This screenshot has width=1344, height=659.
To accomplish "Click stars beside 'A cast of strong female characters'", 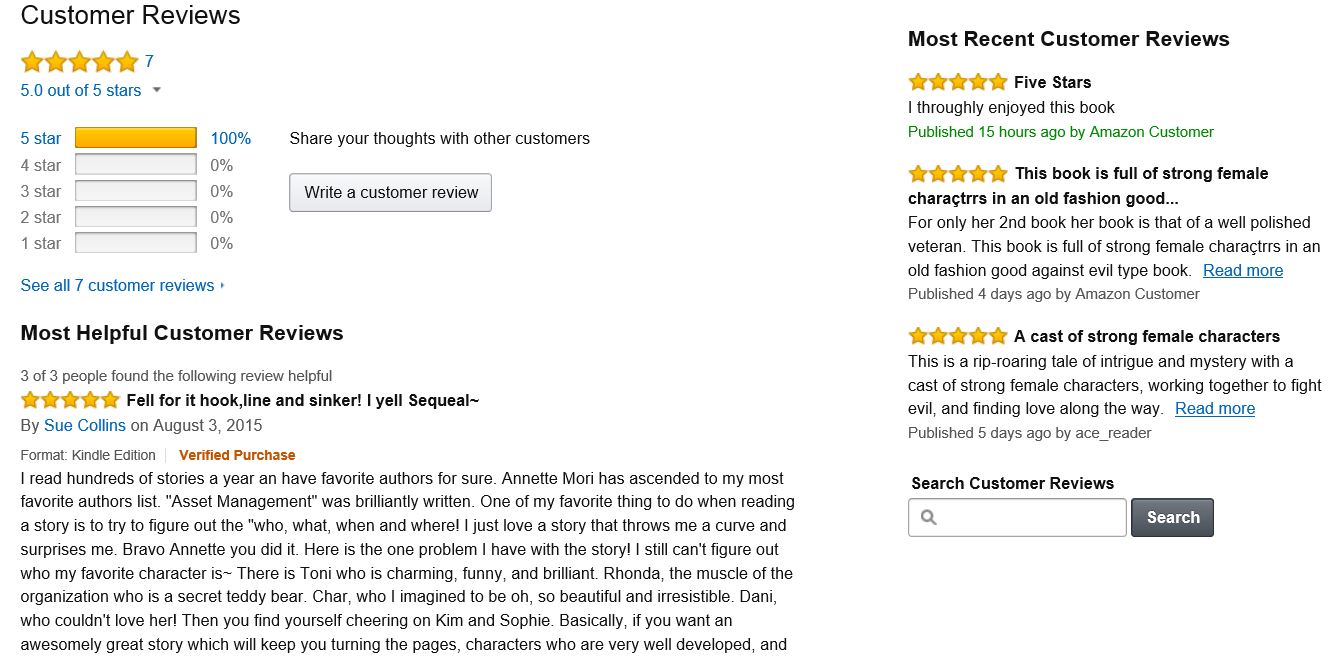I will pyautogui.click(x=957, y=336).
